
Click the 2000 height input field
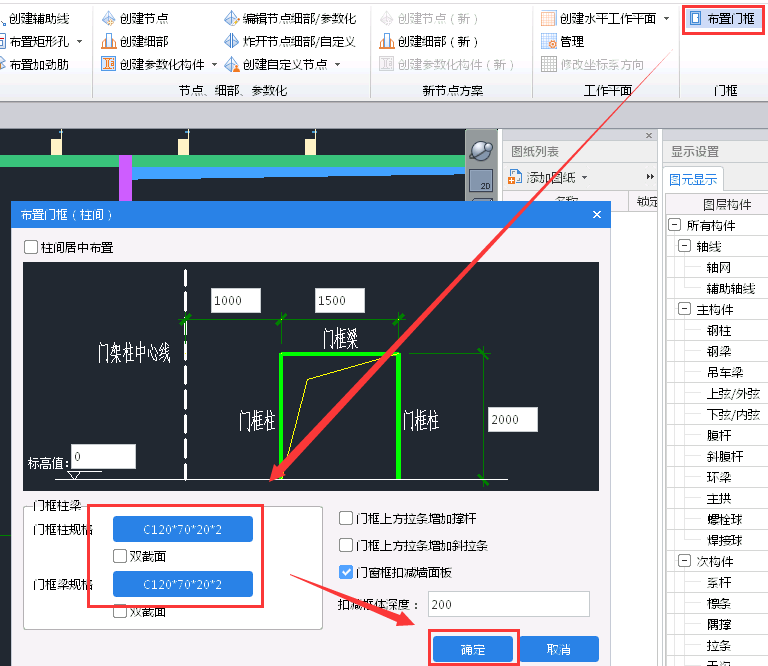[513, 419]
